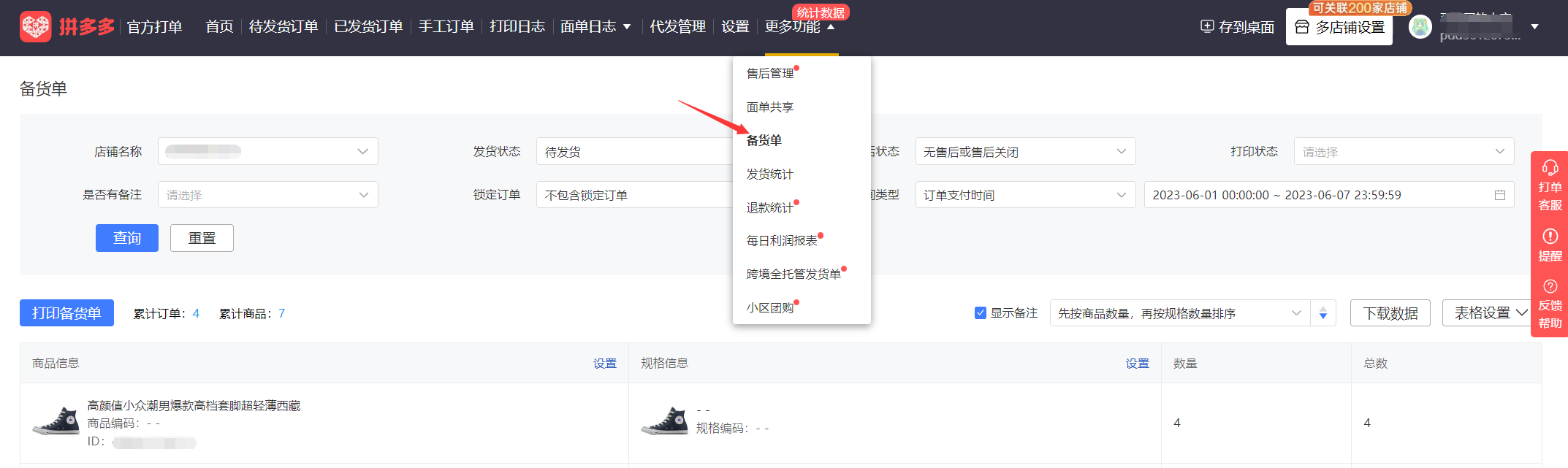Click the 打印备货单 button
The image size is (1568, 468).
coord(66,313)
